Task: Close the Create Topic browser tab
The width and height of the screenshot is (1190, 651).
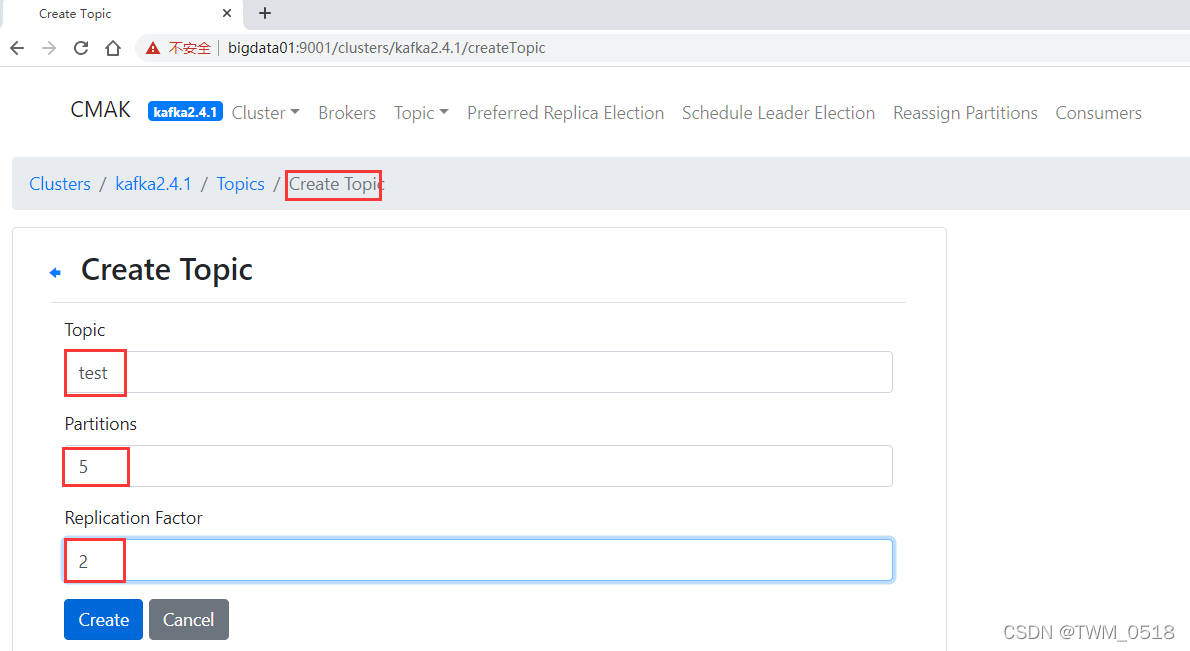Action: [227, 13]
